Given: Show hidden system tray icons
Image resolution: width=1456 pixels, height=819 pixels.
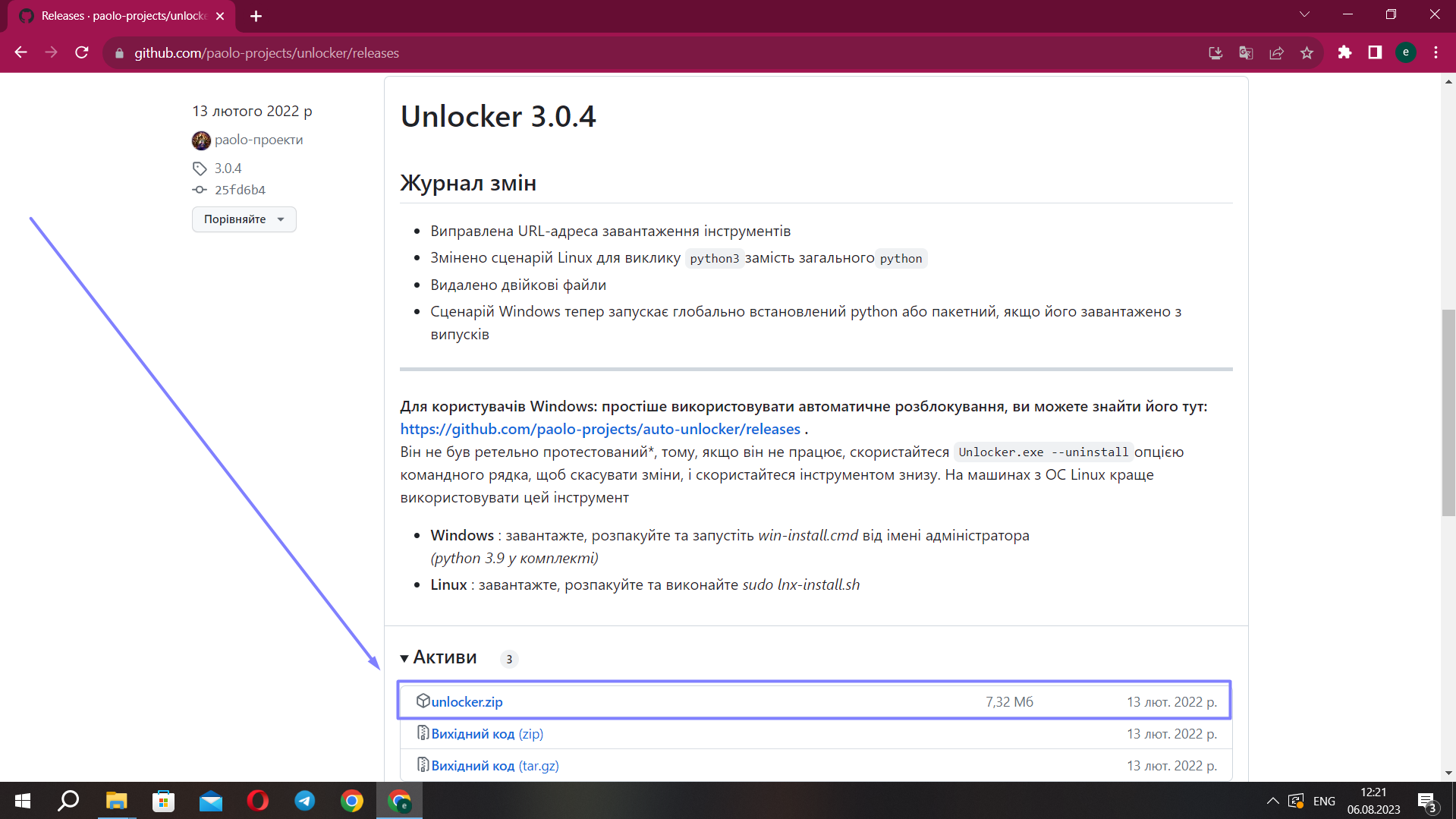Looking at the screenshot, I should pos(1272,801).
